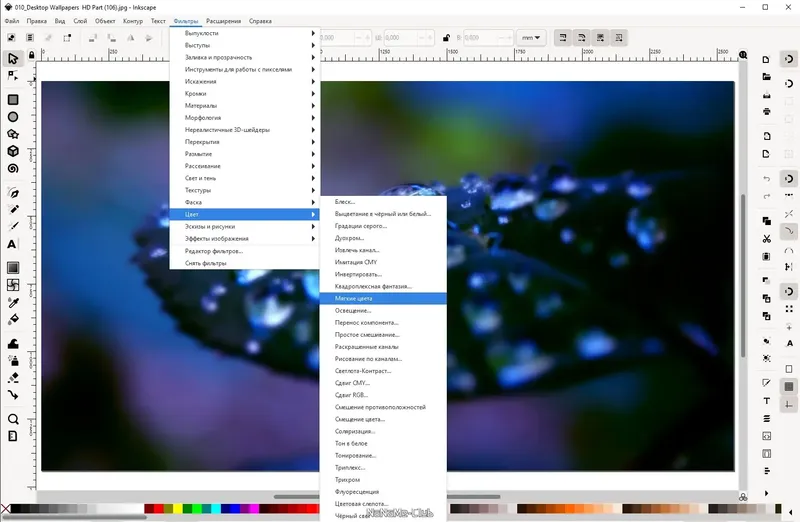This screenshot has height=522, width=800.
Task: Toggle top snapping button in snap bar
Action: point(789,59)
